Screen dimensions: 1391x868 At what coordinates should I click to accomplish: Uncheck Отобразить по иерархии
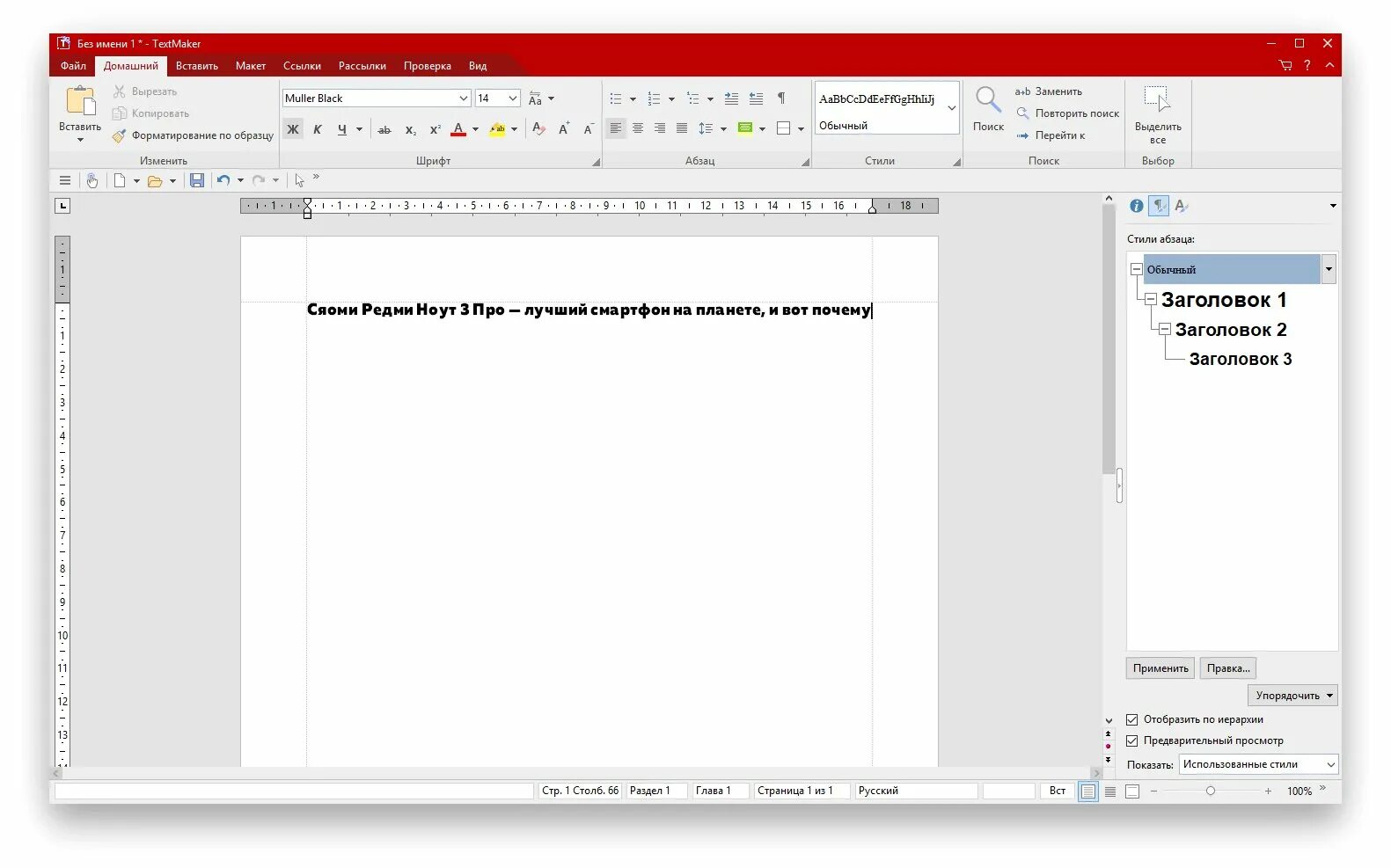click(x=1132, y=719)
